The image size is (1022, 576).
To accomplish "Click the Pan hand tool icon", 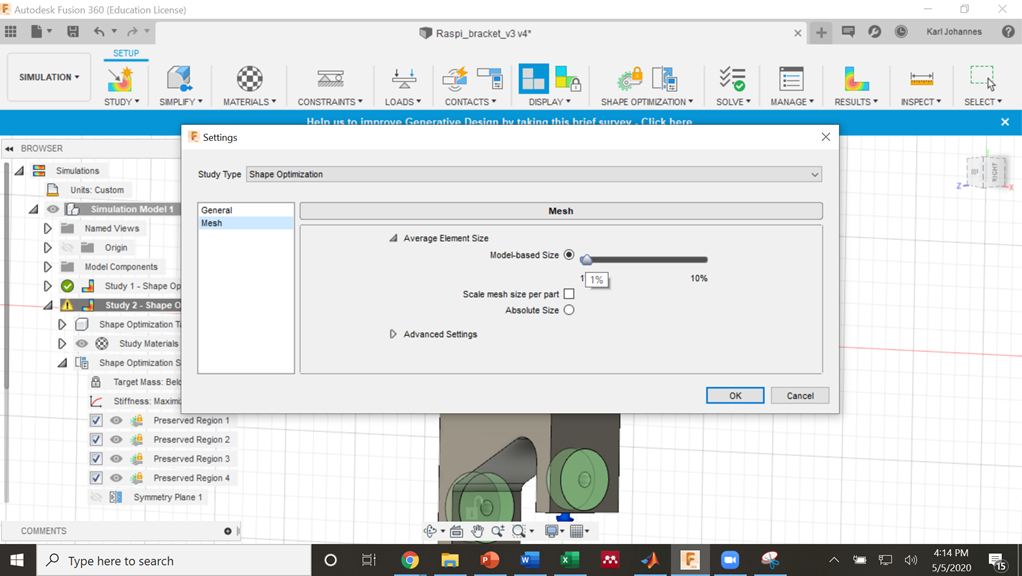I will 478,531.
